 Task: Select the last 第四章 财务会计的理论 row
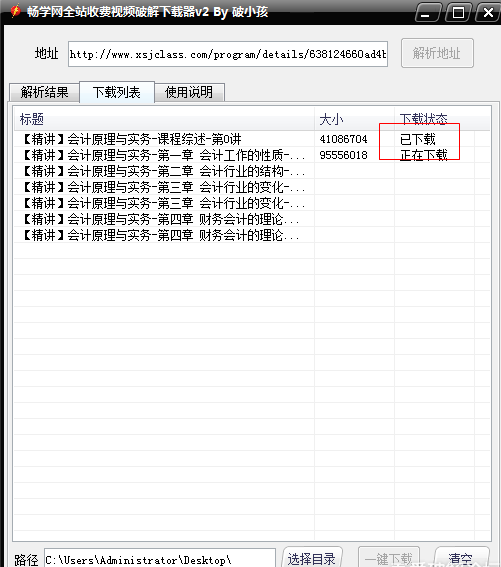point(252,235)
